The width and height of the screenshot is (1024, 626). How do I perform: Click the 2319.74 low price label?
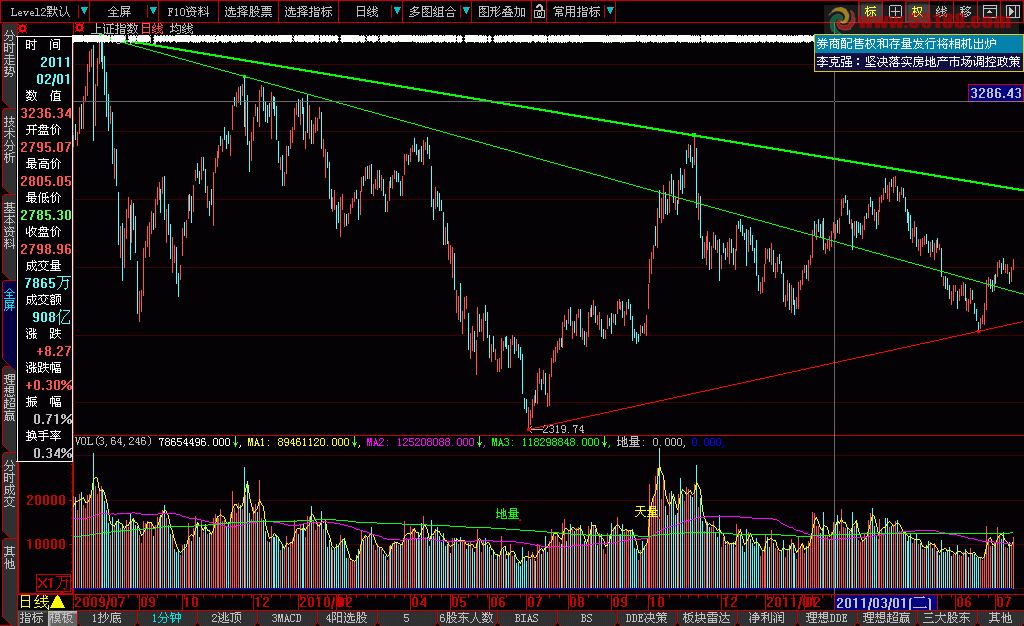[x=563, y=429]
